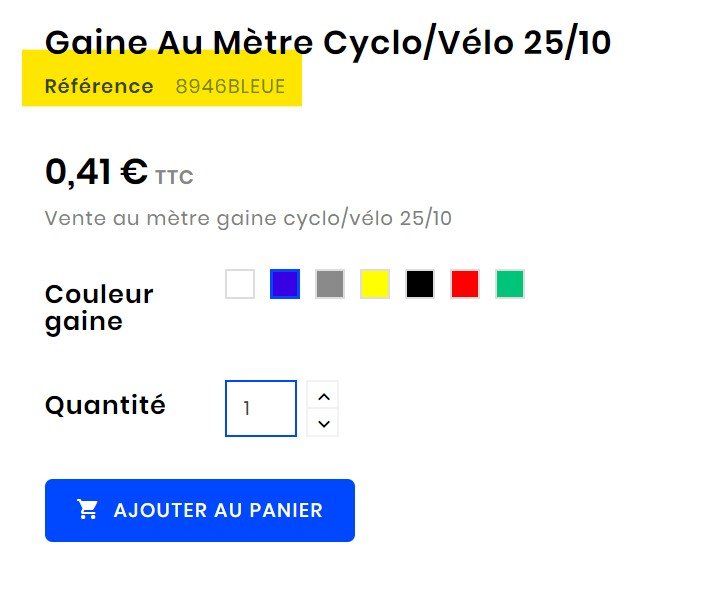Click the Quantité label

105,405
